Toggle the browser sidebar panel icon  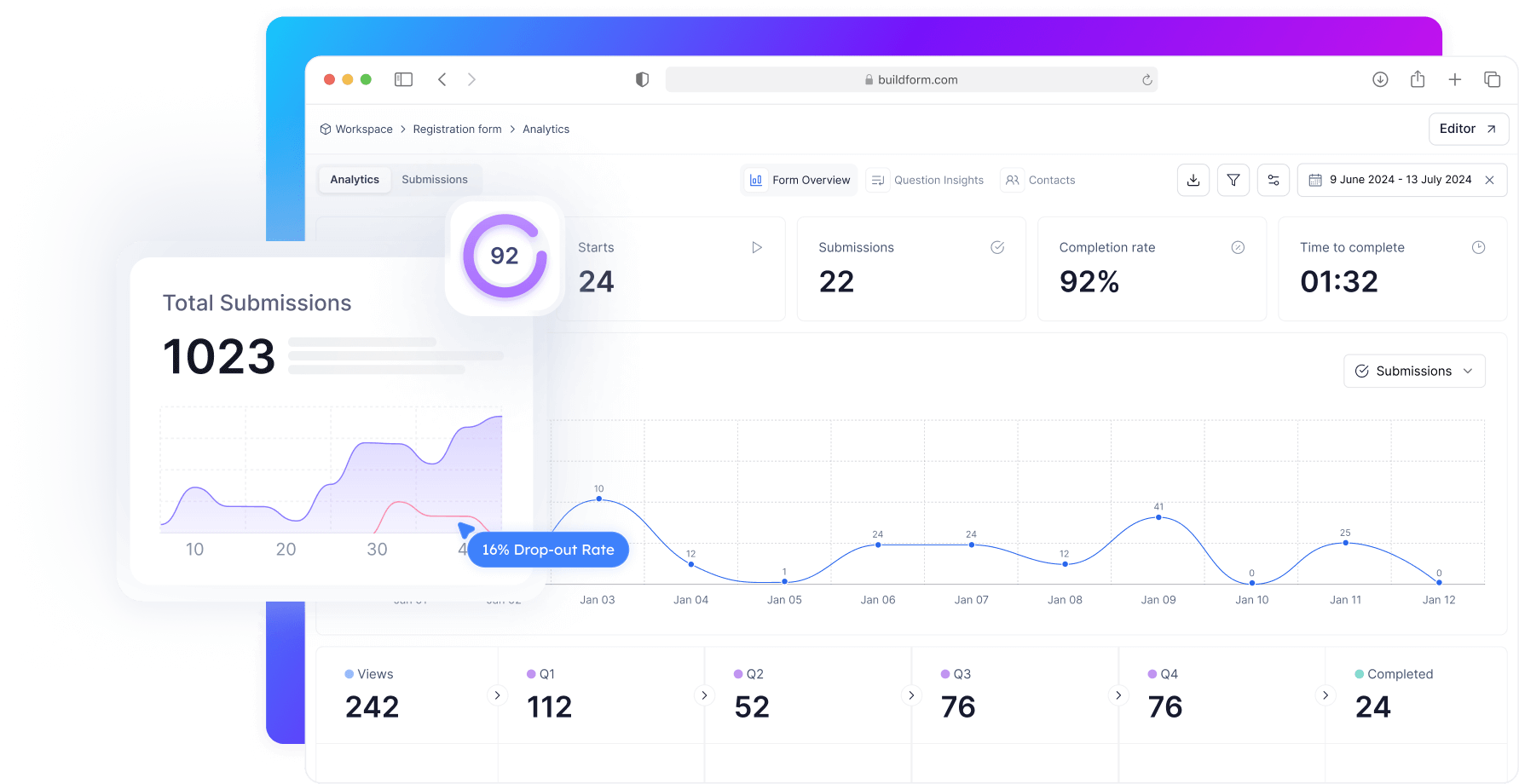click(x=403, y=79)
